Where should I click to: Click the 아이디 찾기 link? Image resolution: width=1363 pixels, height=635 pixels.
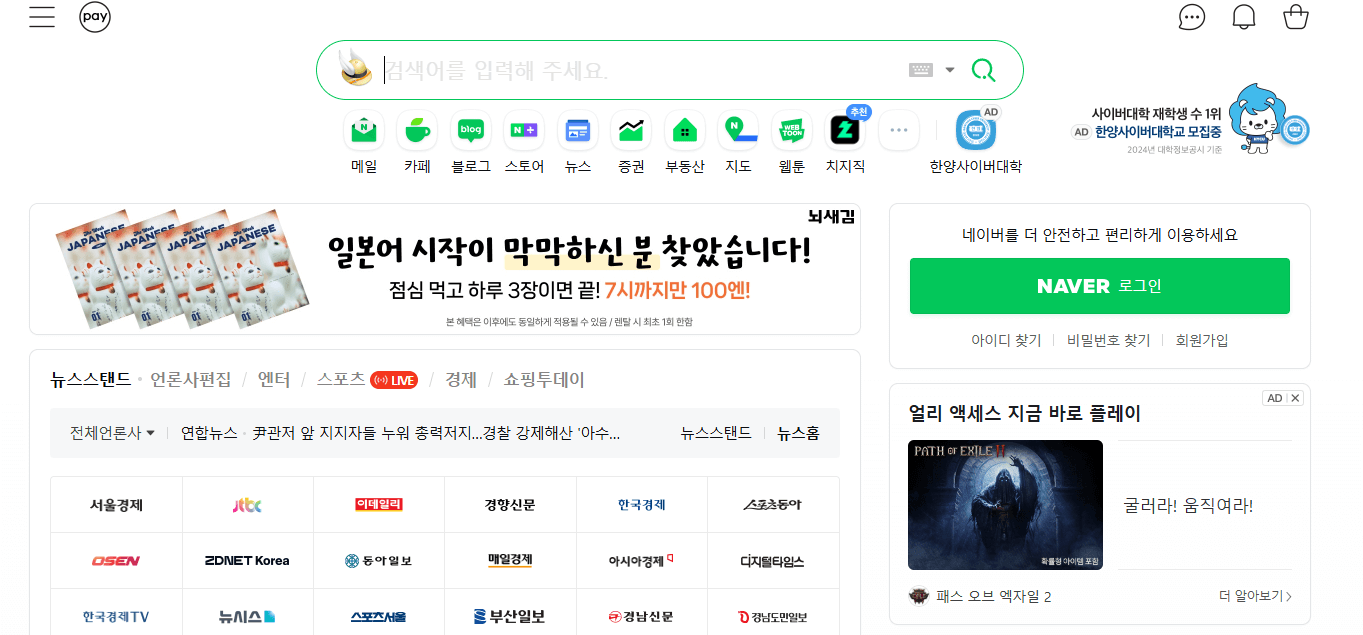point(1006,340)
